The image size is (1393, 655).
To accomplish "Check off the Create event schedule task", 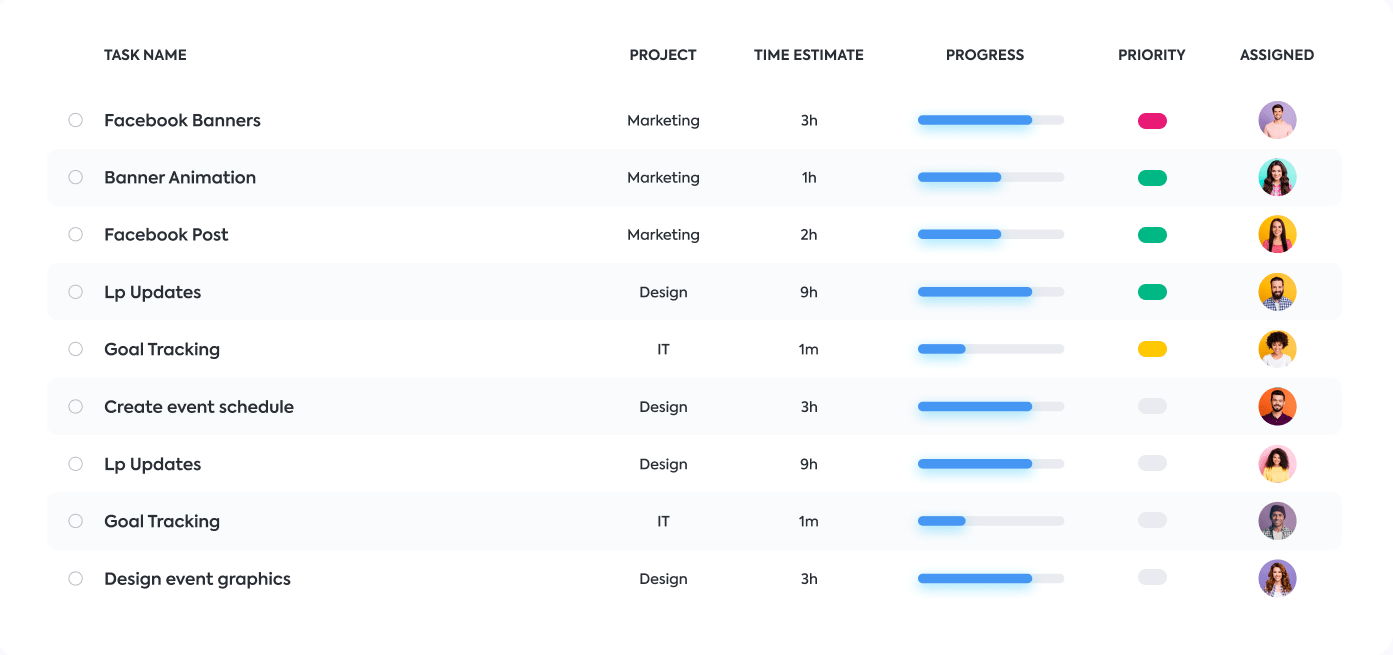I will 75,407.
